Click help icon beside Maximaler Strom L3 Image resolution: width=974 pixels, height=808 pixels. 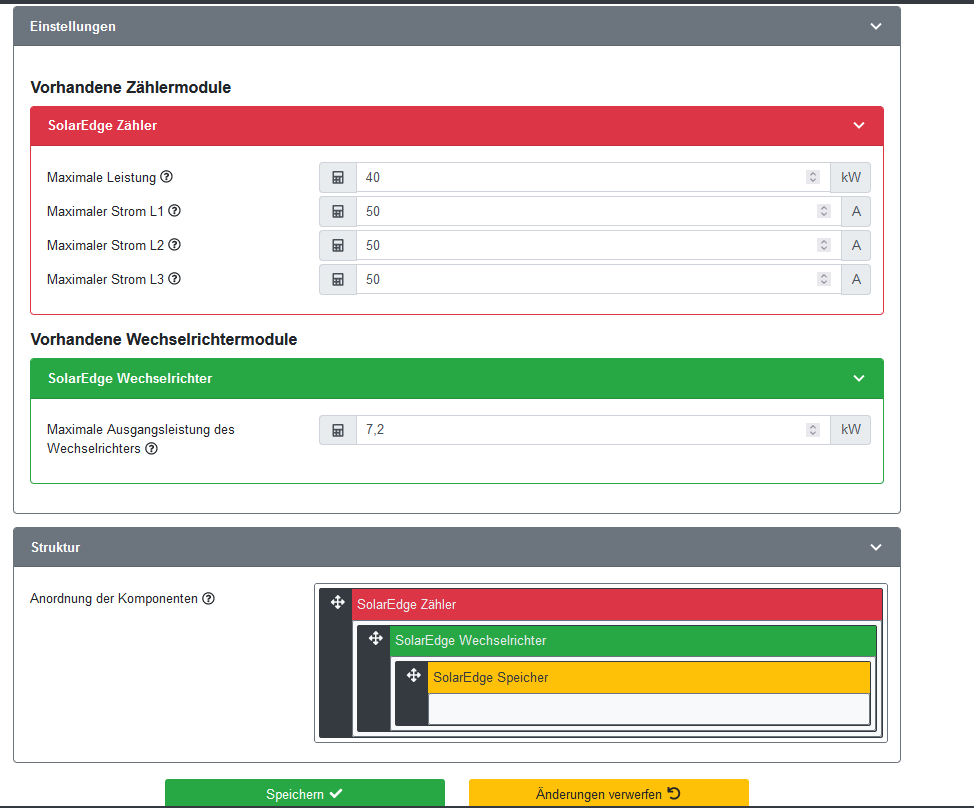(x=174, y=279)
